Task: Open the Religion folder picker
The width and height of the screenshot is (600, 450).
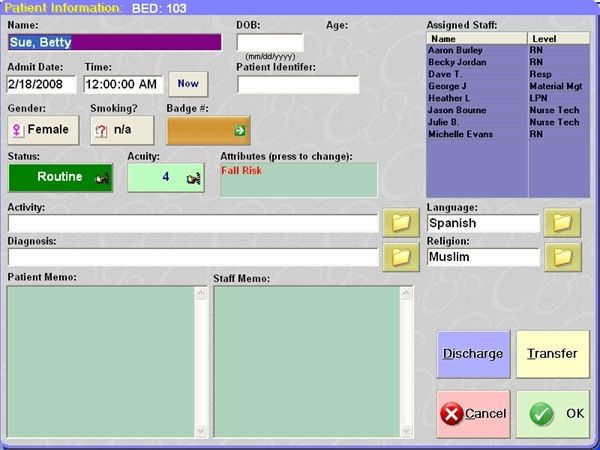Action: point(561,257)
